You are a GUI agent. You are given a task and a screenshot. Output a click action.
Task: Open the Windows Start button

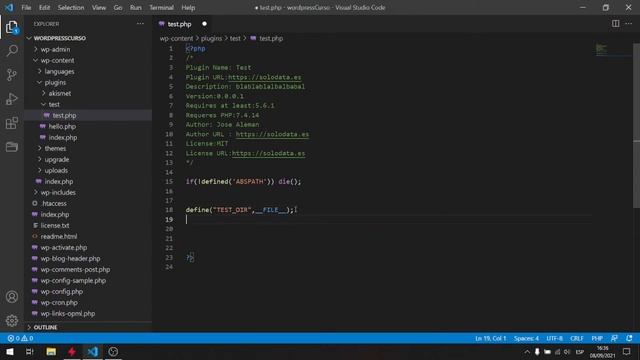click(10, 351)
